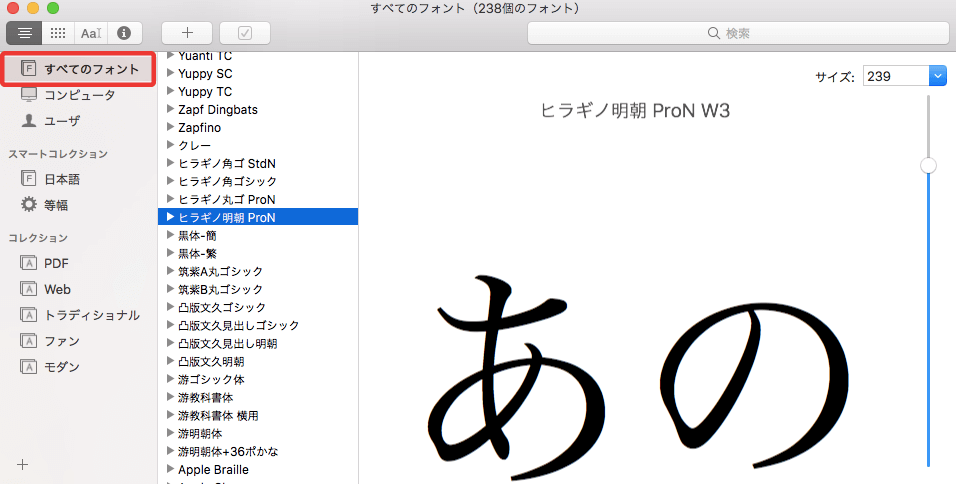Select the 日本語 smart collection

(x=61, y=179)
